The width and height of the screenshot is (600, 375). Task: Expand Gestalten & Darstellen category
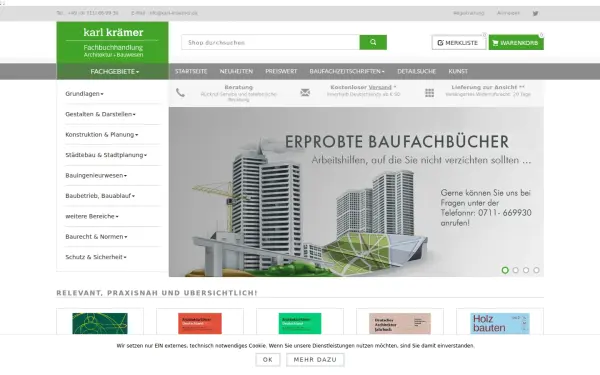click(x=100, y=114)
